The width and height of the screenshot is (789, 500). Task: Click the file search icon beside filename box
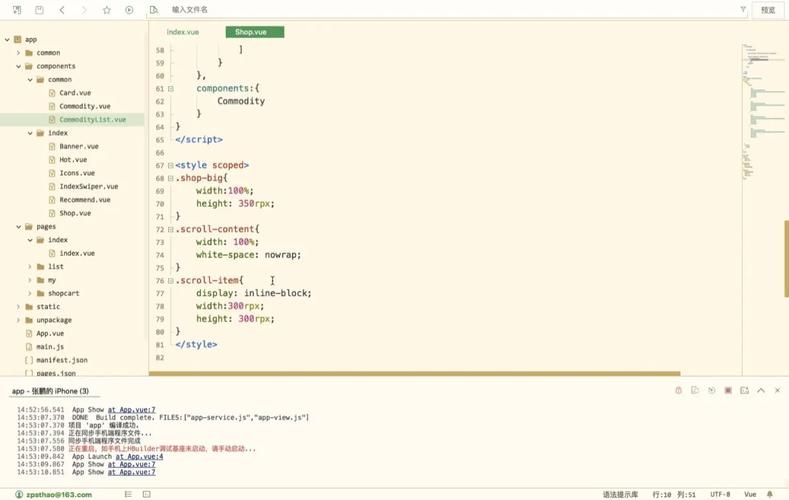pyautogui.click(x=153, y=10)
